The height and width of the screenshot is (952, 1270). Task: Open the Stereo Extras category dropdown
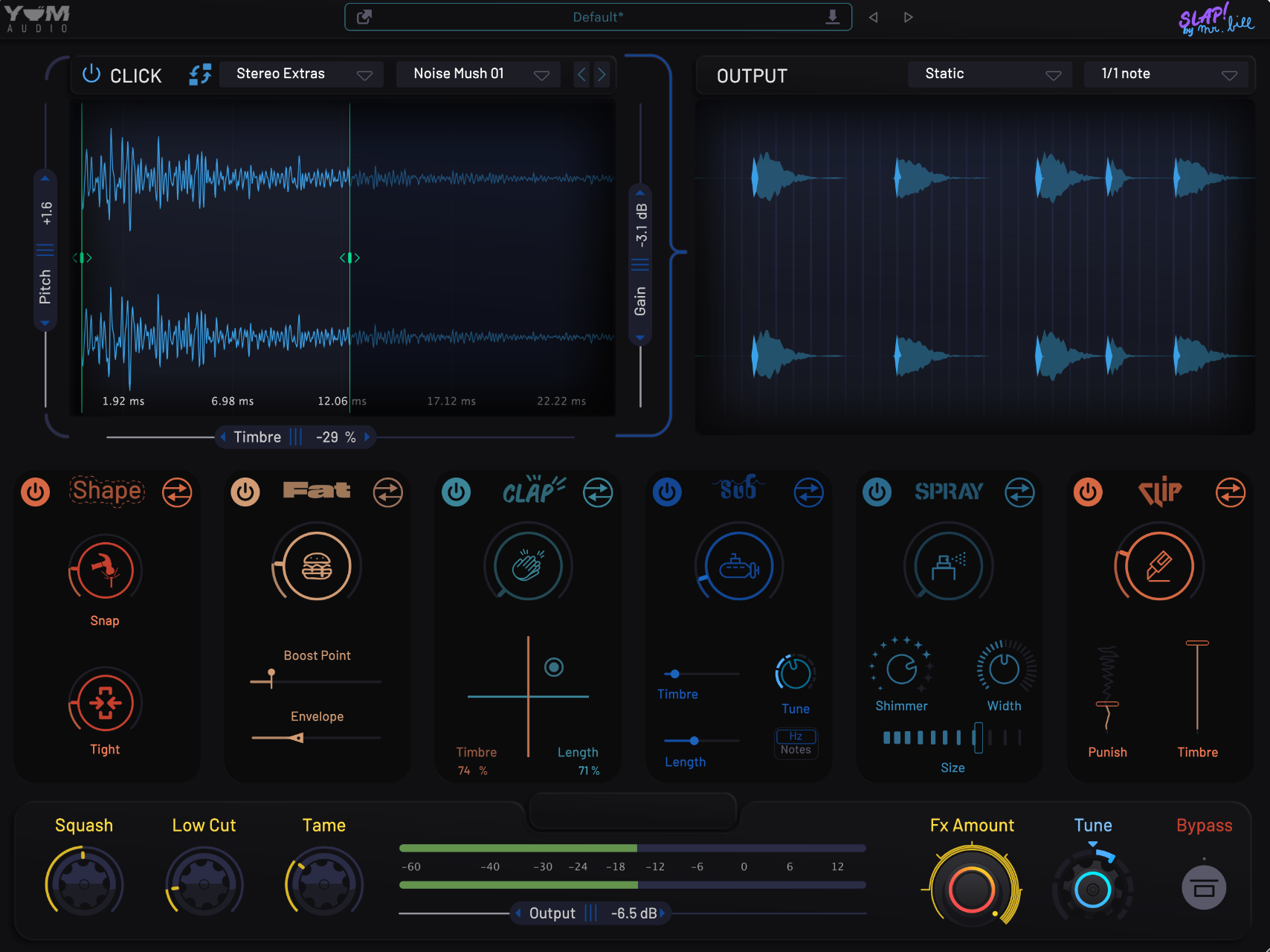pyautogui.click(x=301, y=74)
